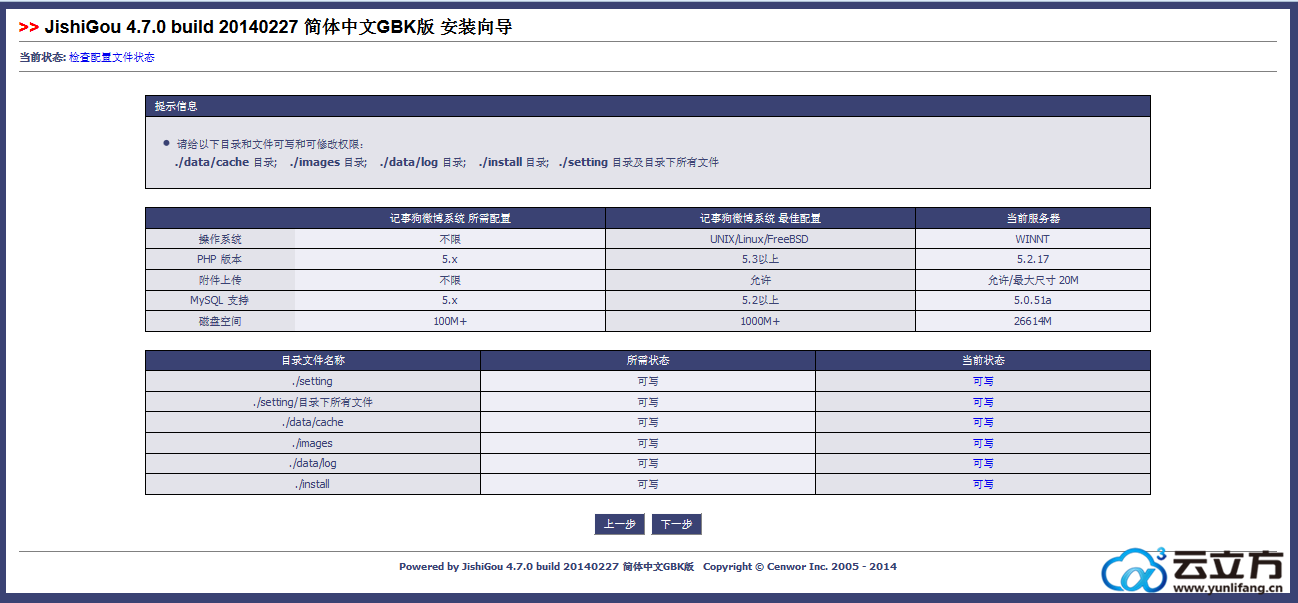
Task: Select the 磁盘空间 row label
Action: [x=220, y=321]
